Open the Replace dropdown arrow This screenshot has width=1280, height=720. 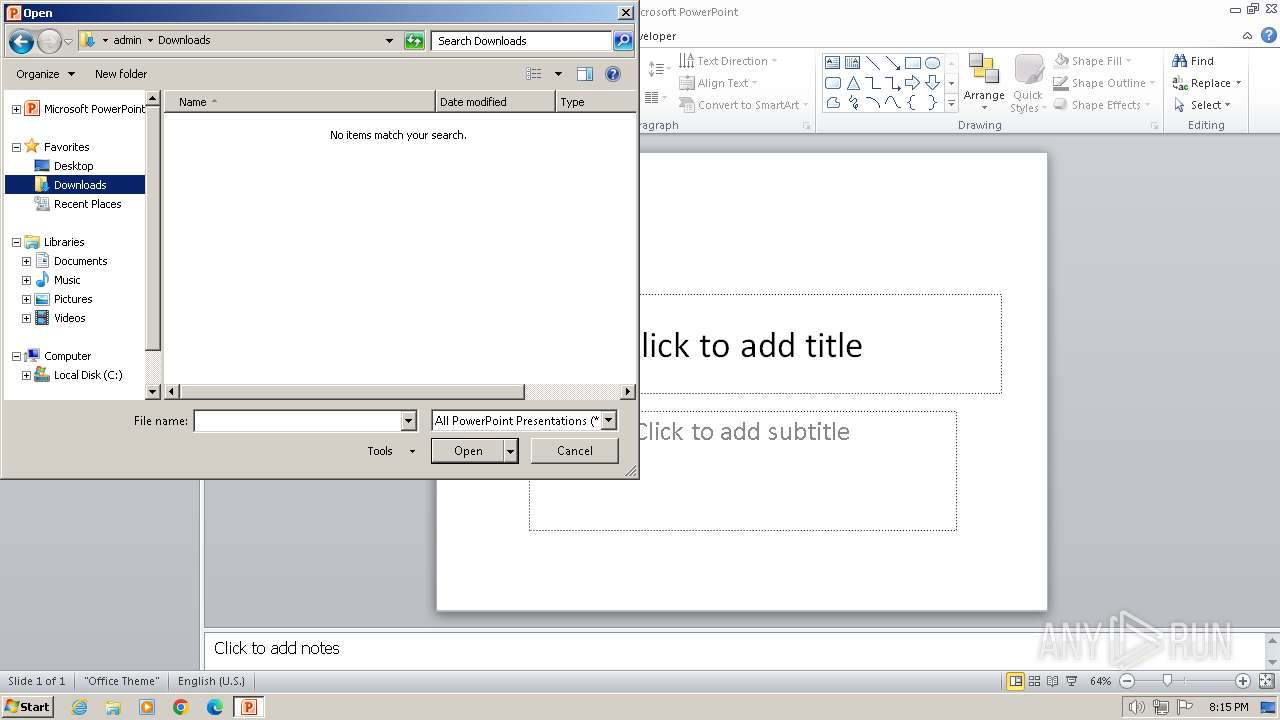point(1238,83)
